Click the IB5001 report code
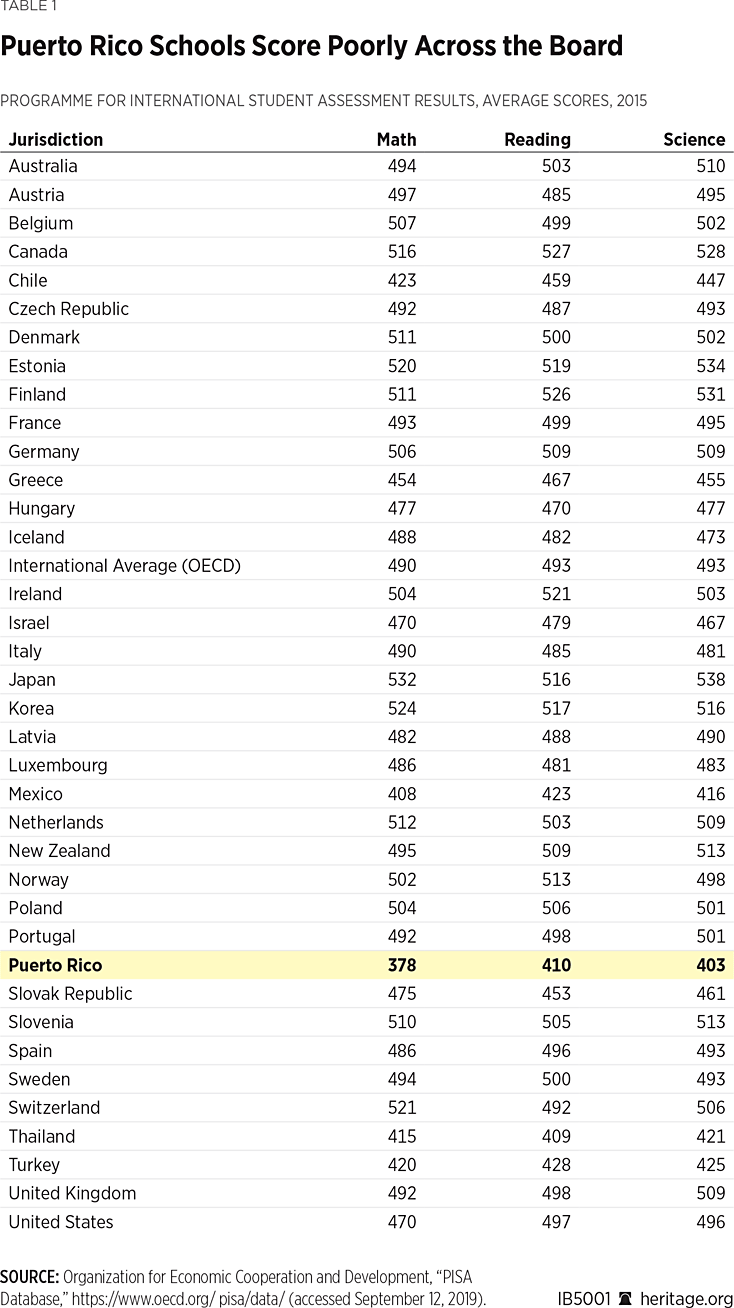 pos(587,1298)
